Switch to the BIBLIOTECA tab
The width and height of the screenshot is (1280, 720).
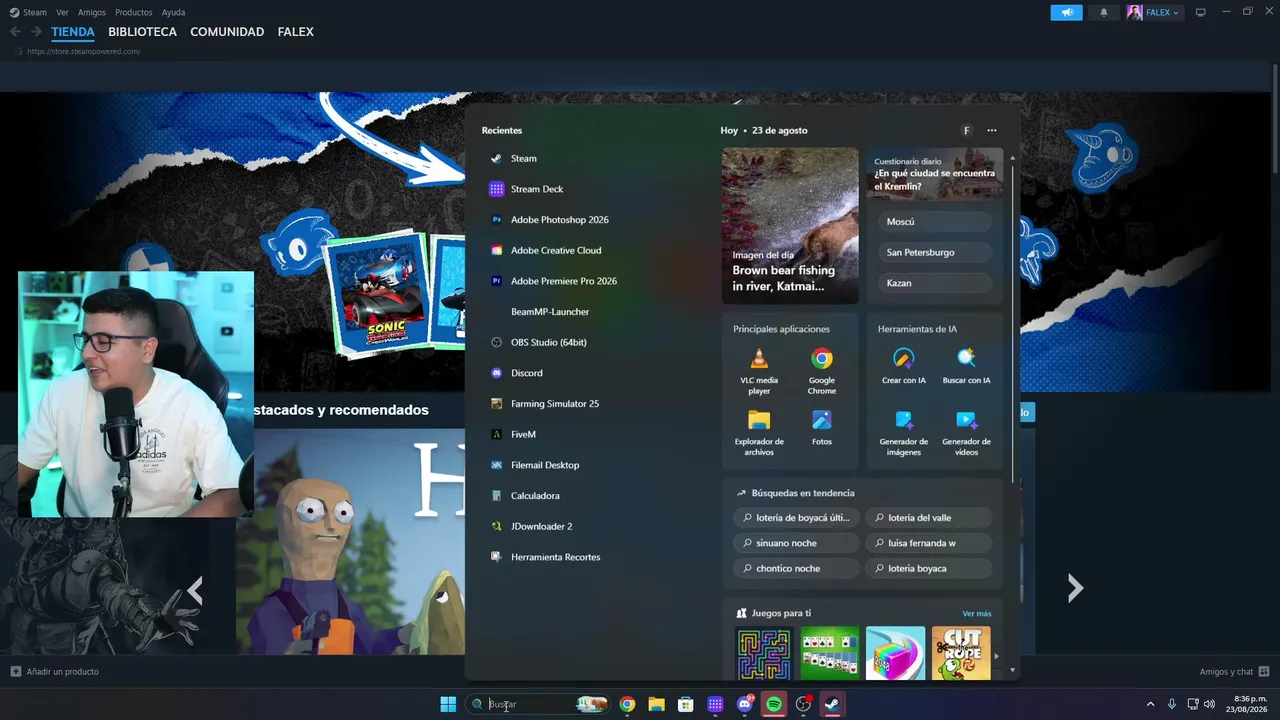tap(142, 32)
